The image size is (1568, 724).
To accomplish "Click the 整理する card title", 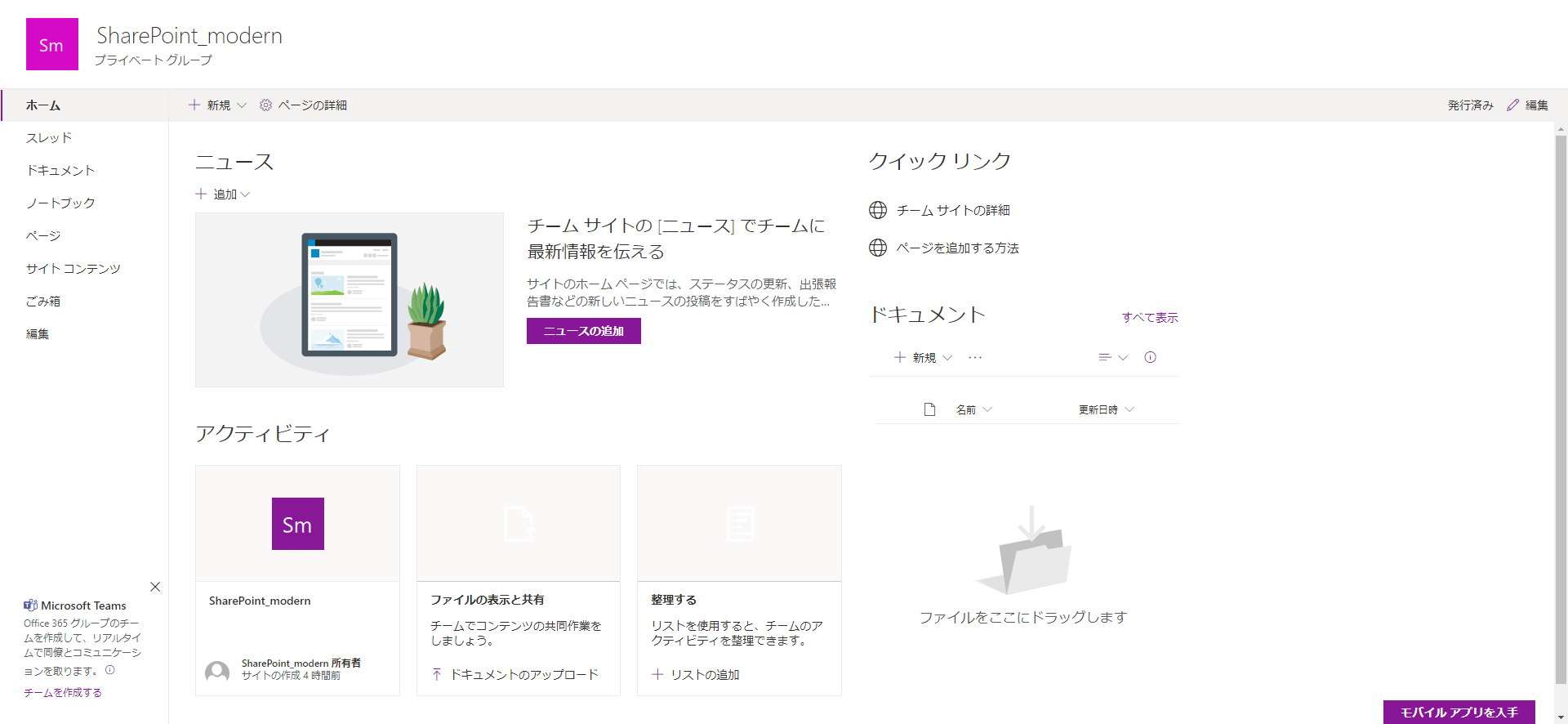I will click(x=674, y=600).
